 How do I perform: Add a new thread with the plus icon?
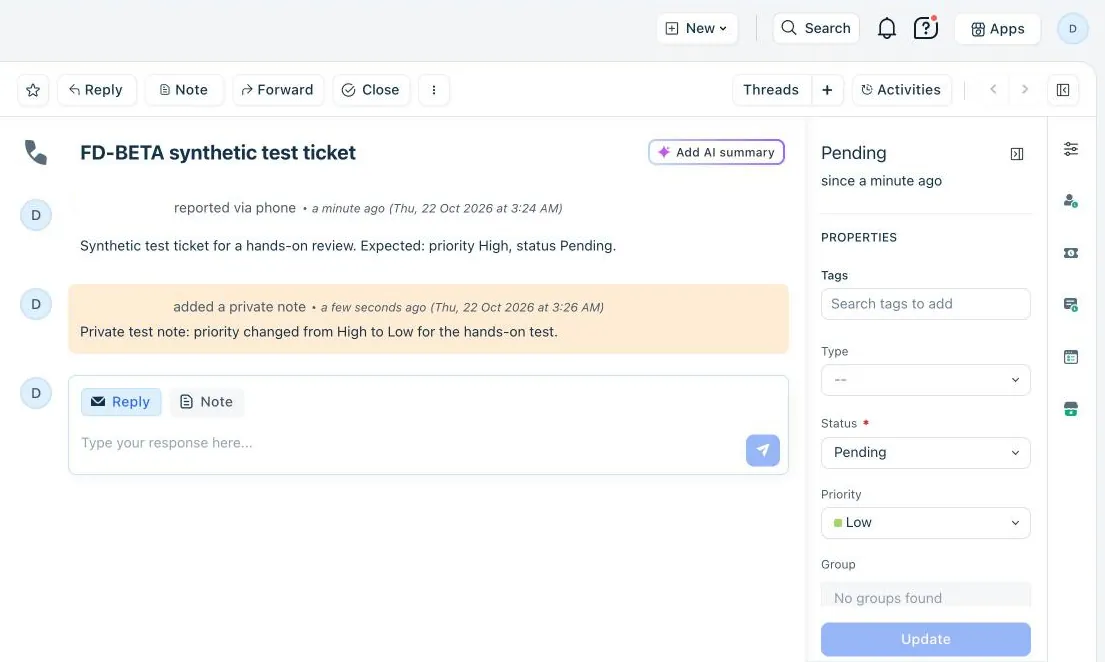[827, 90]
